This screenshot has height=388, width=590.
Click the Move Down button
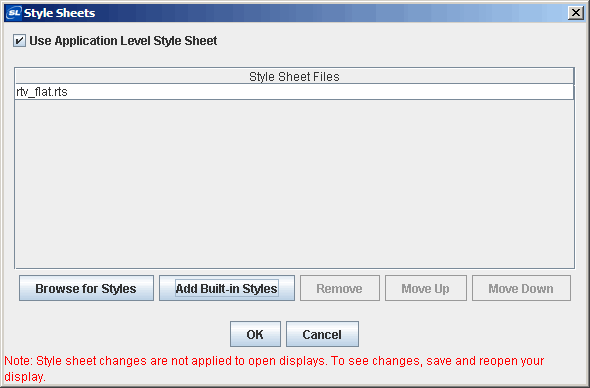point(521,288)
